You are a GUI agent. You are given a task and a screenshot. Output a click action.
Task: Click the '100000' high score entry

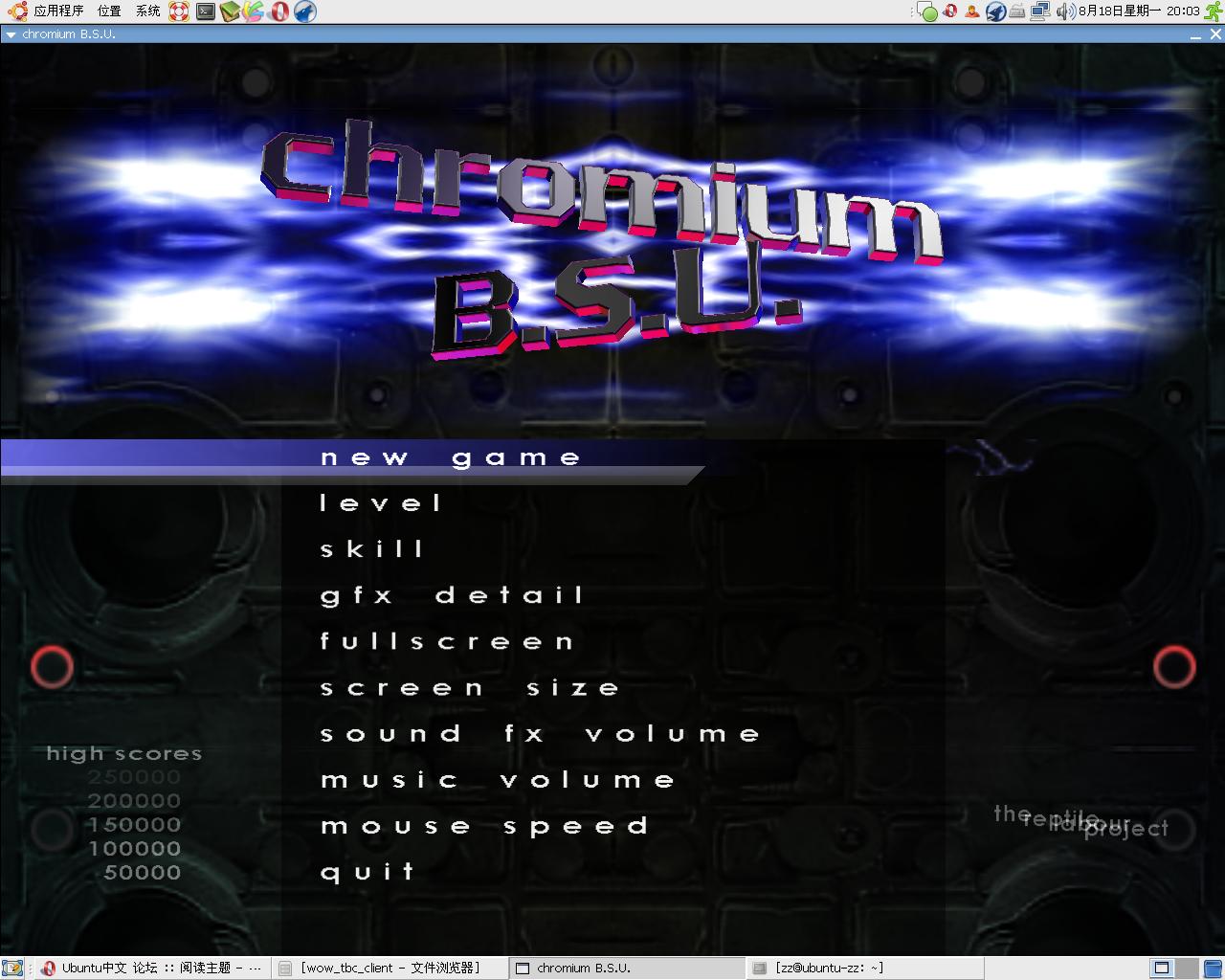pos(134,849)
